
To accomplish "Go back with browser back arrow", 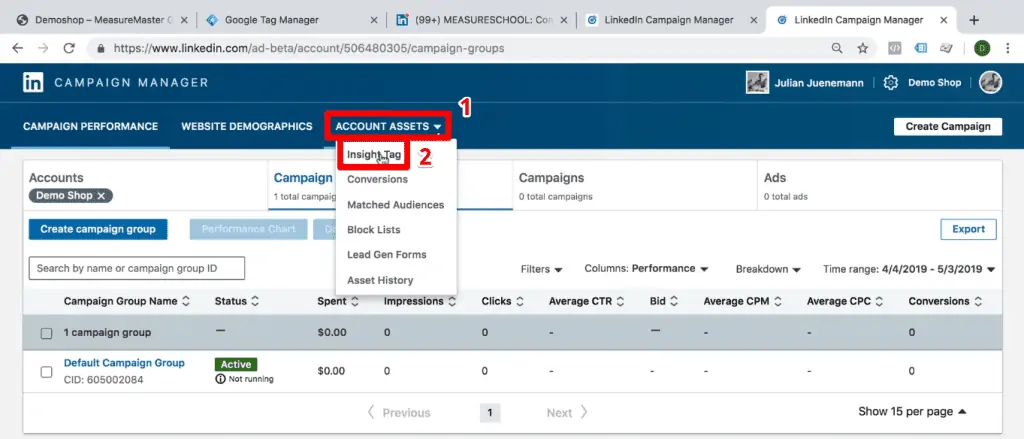I will pyautogui.click(x=18, y=48).
